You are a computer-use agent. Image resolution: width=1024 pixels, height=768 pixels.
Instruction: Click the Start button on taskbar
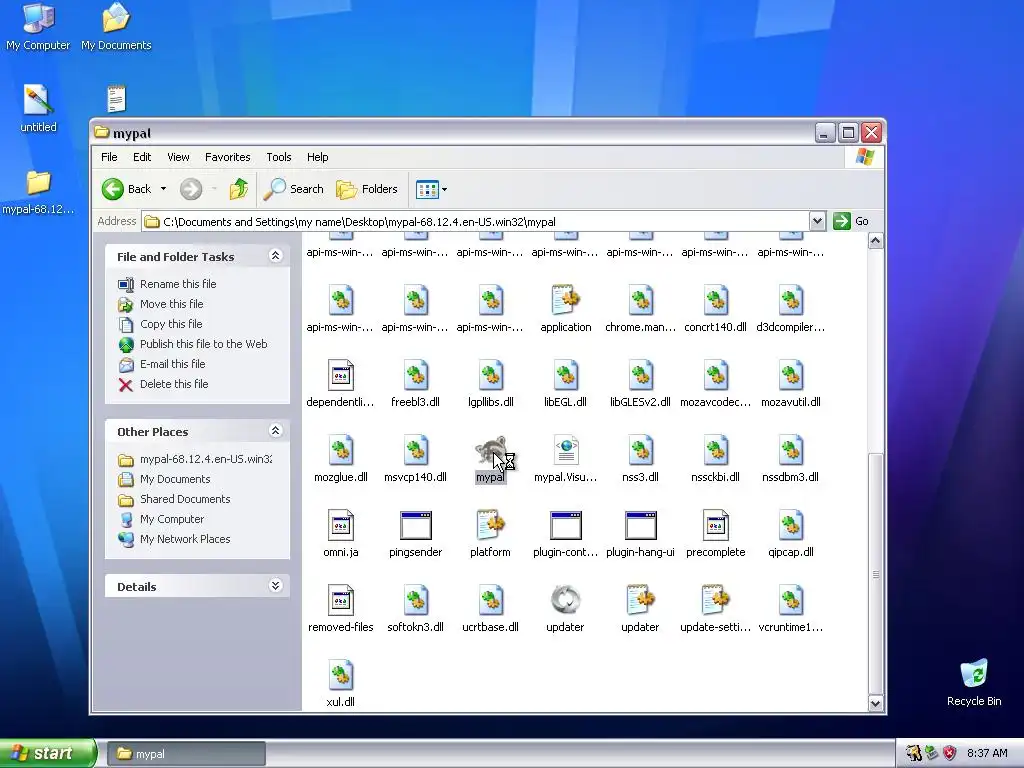pos(47,754)
